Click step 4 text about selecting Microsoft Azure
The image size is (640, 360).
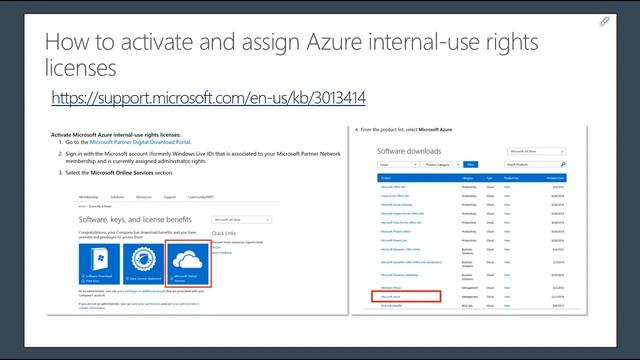(x=407, y=129)
